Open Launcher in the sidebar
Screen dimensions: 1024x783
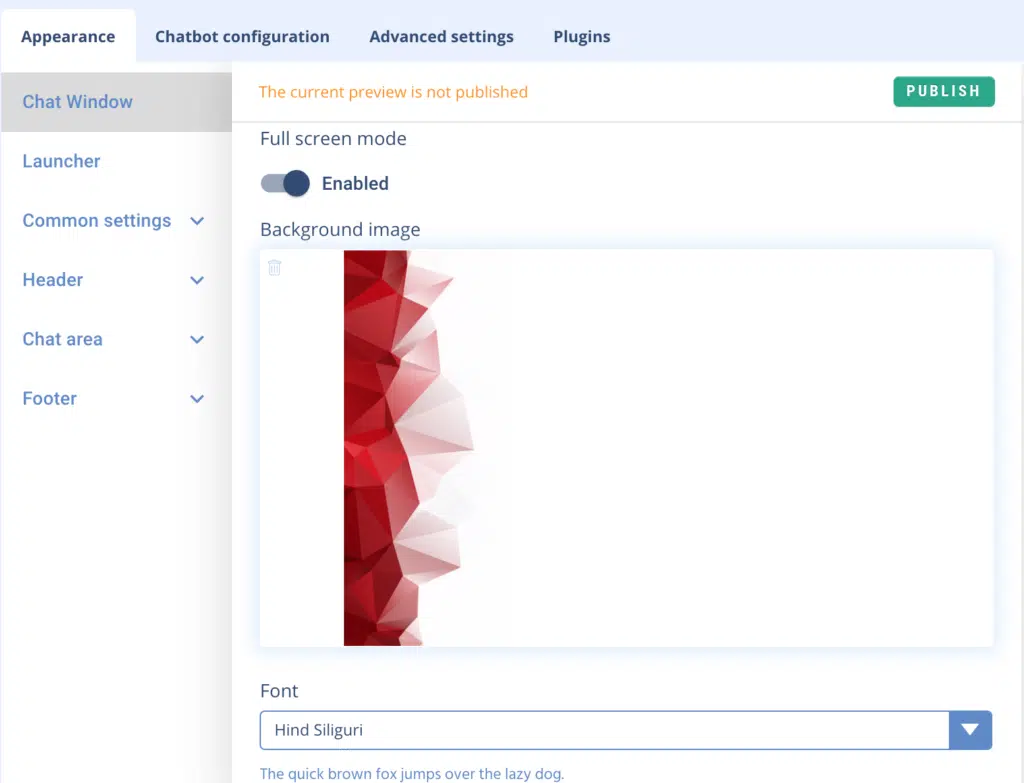pos(62,161)
